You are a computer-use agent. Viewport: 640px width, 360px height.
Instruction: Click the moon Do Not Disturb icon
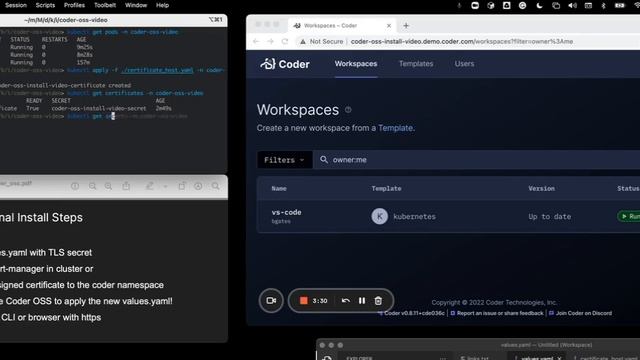click(539, 5)
